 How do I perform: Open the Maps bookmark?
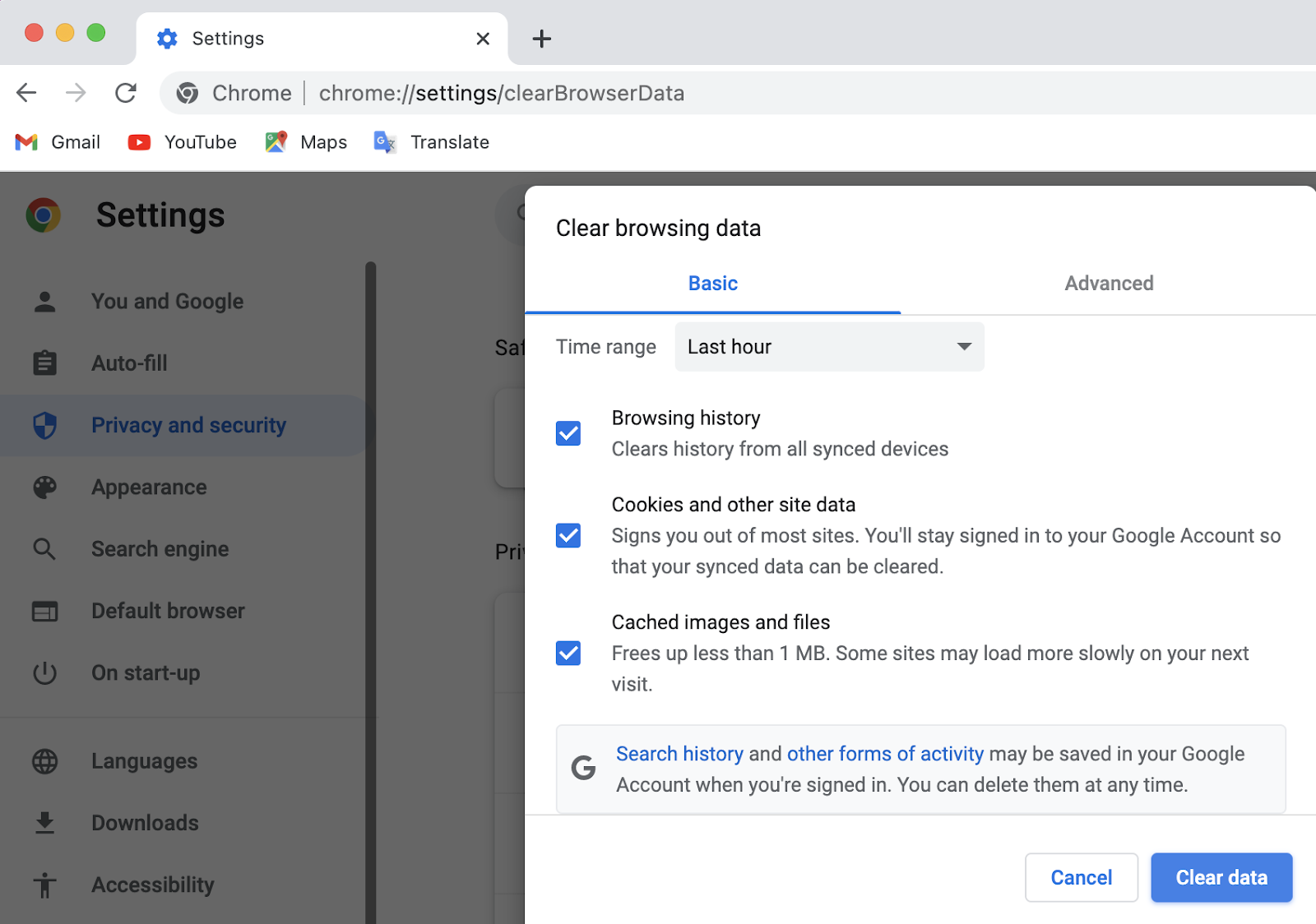tap(306, 142)
